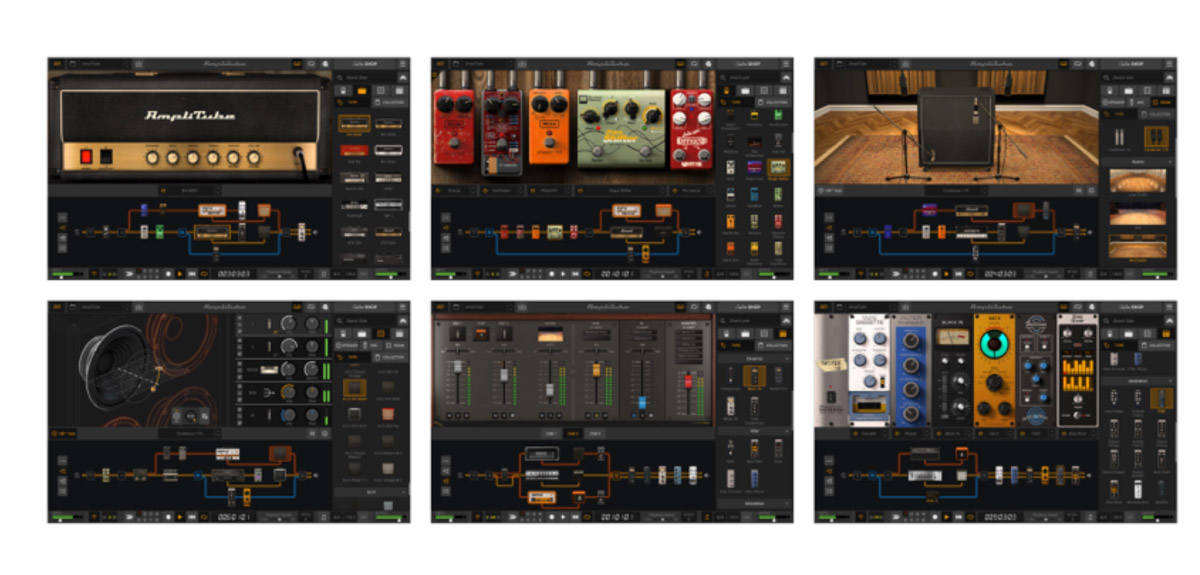Click large teal knob on orange rack unit

(x=993, y=346)
